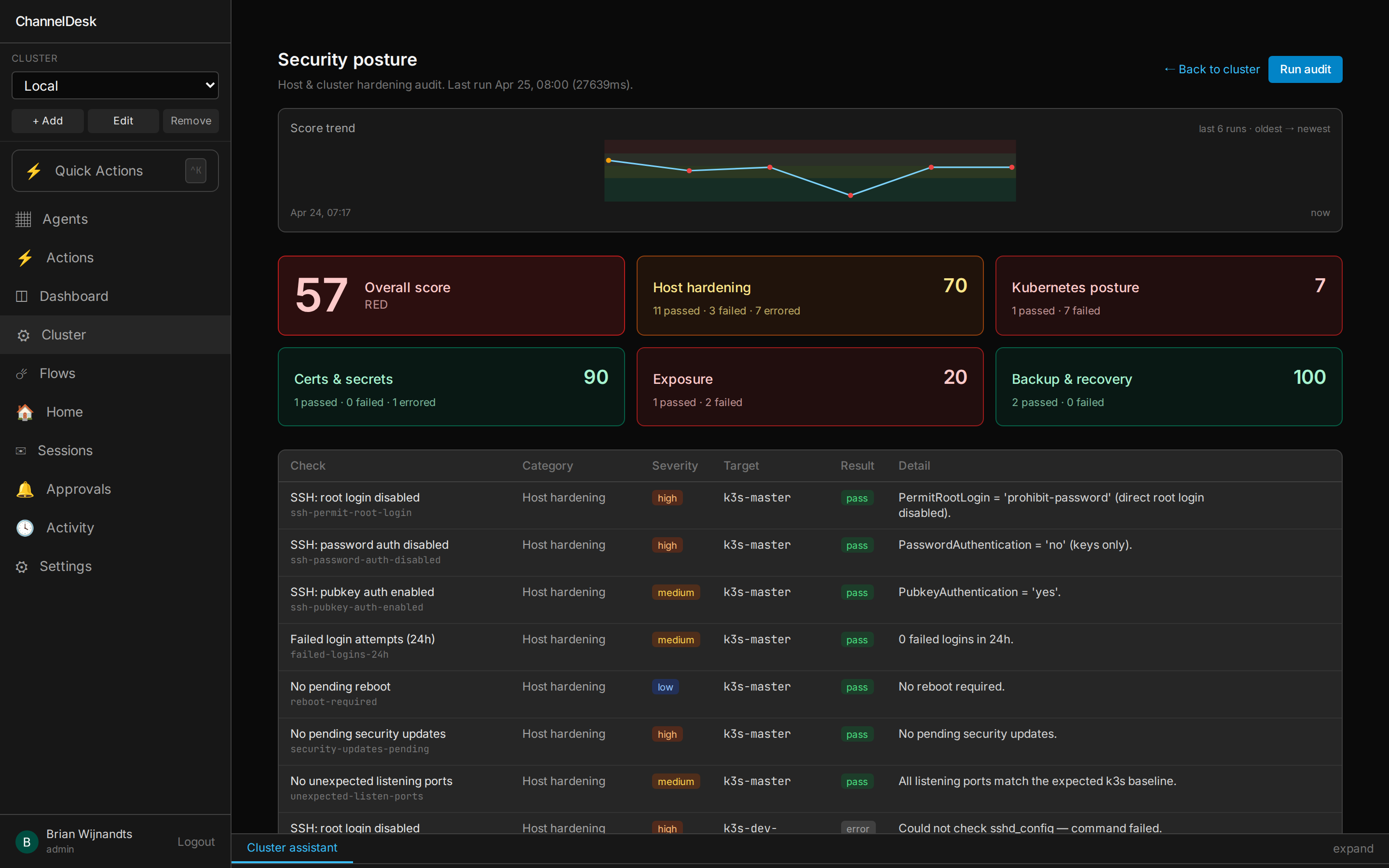
Task: Click the + Add cluster button
Action: click(x=48, y=121)
